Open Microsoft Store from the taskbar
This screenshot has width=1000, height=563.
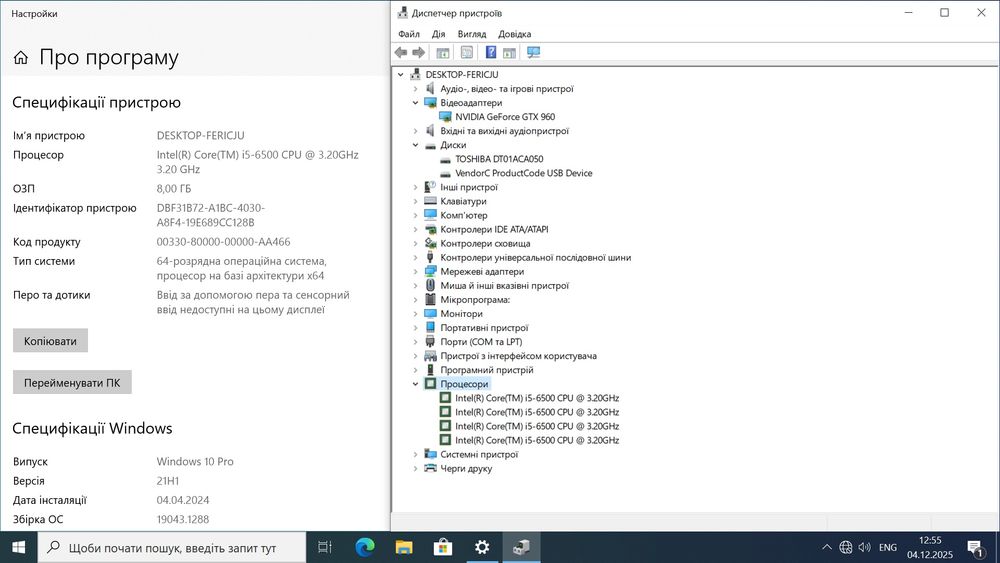tap(443, 547)
